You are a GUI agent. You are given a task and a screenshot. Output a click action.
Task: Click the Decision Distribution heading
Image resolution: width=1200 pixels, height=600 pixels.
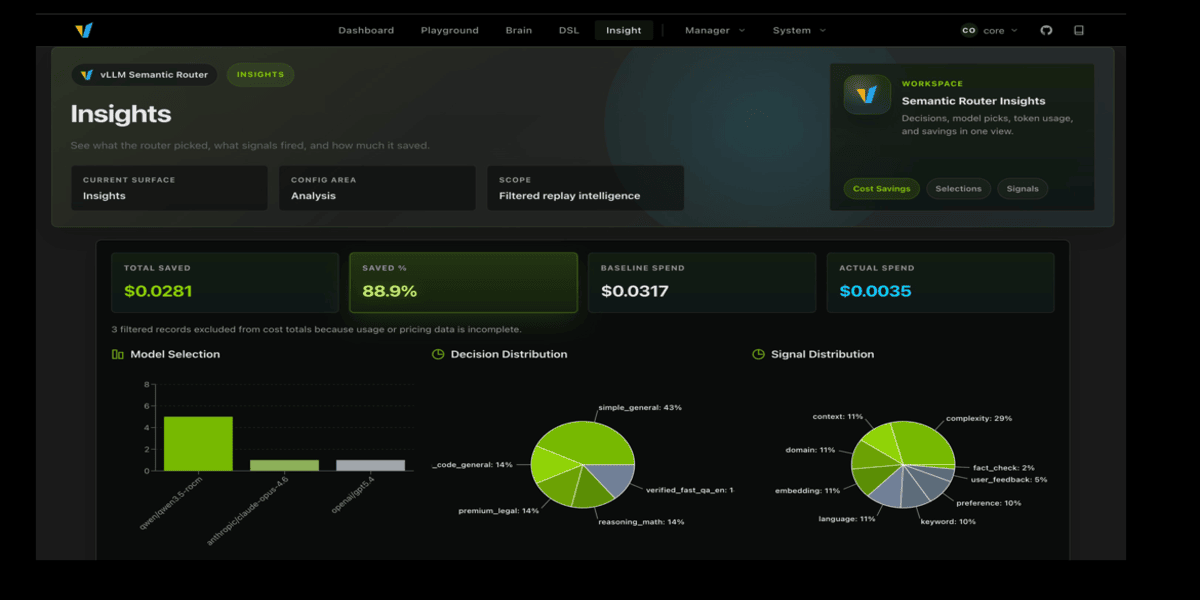[509, 354]
